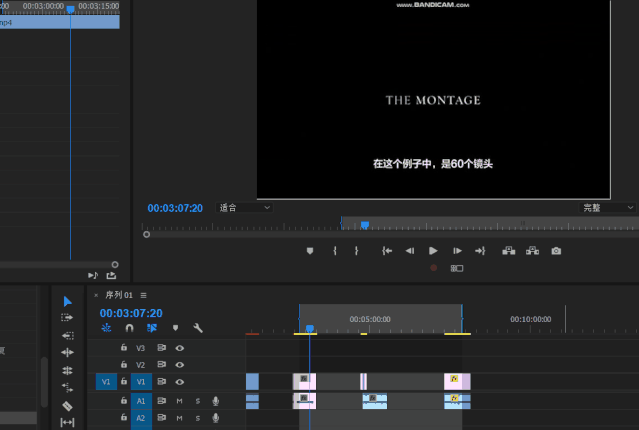The width and height of the screenshot is (639, 430).
Task: Lock audio track A2
Action: click(124, 417)
